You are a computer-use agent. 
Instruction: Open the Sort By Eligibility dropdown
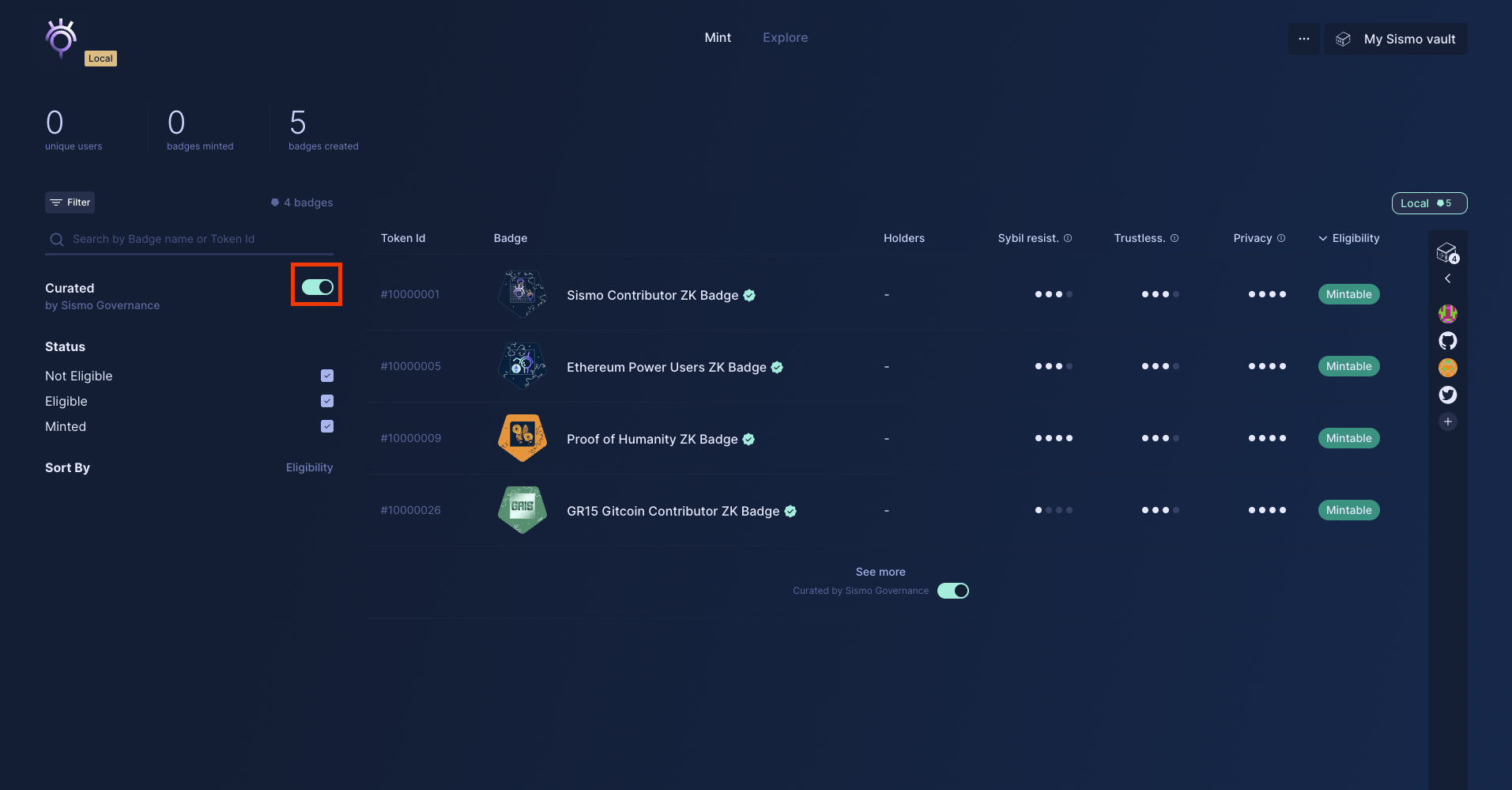pos(309,467)
